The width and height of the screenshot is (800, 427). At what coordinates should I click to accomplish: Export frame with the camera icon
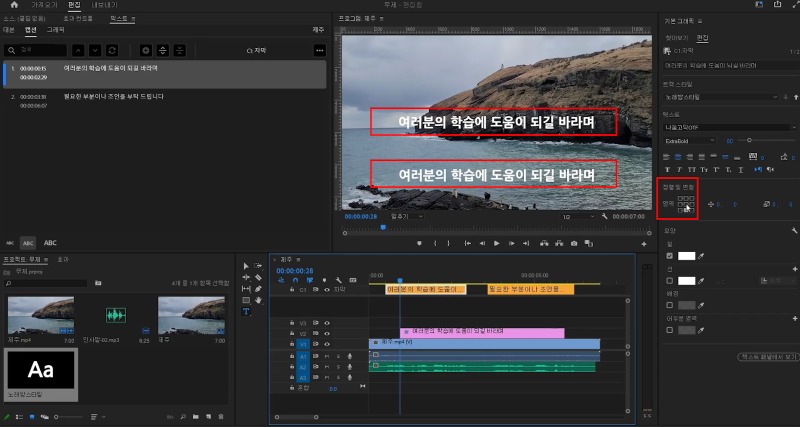click(x=574, y=243)
